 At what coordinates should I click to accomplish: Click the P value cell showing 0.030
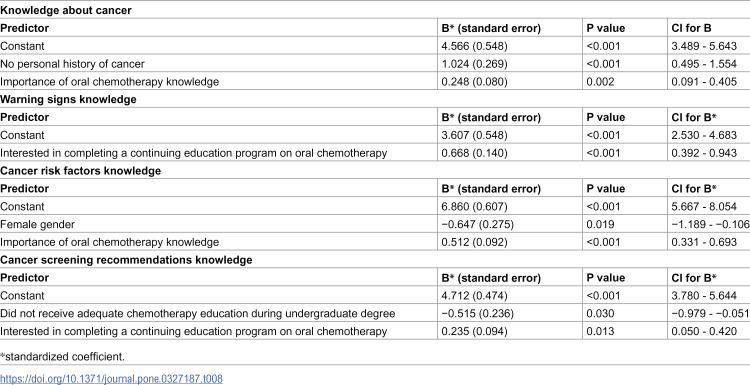(x=600, y=313)
